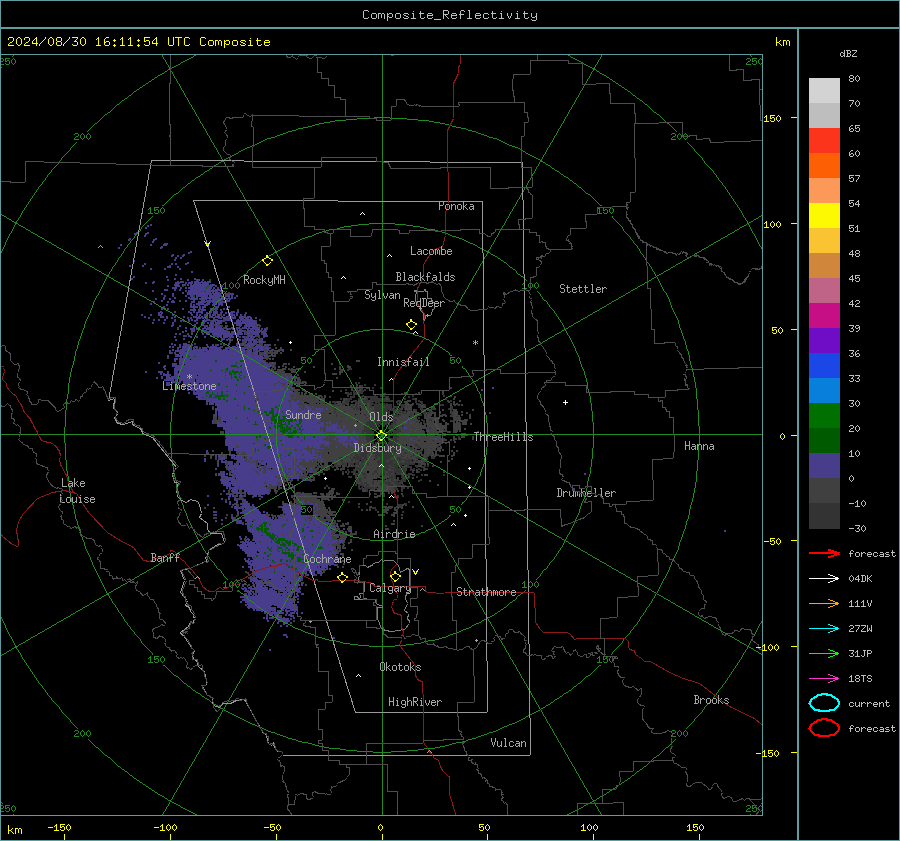900x841 pixels.
Task: Click the Airdrie label
Action: point(394,534)
